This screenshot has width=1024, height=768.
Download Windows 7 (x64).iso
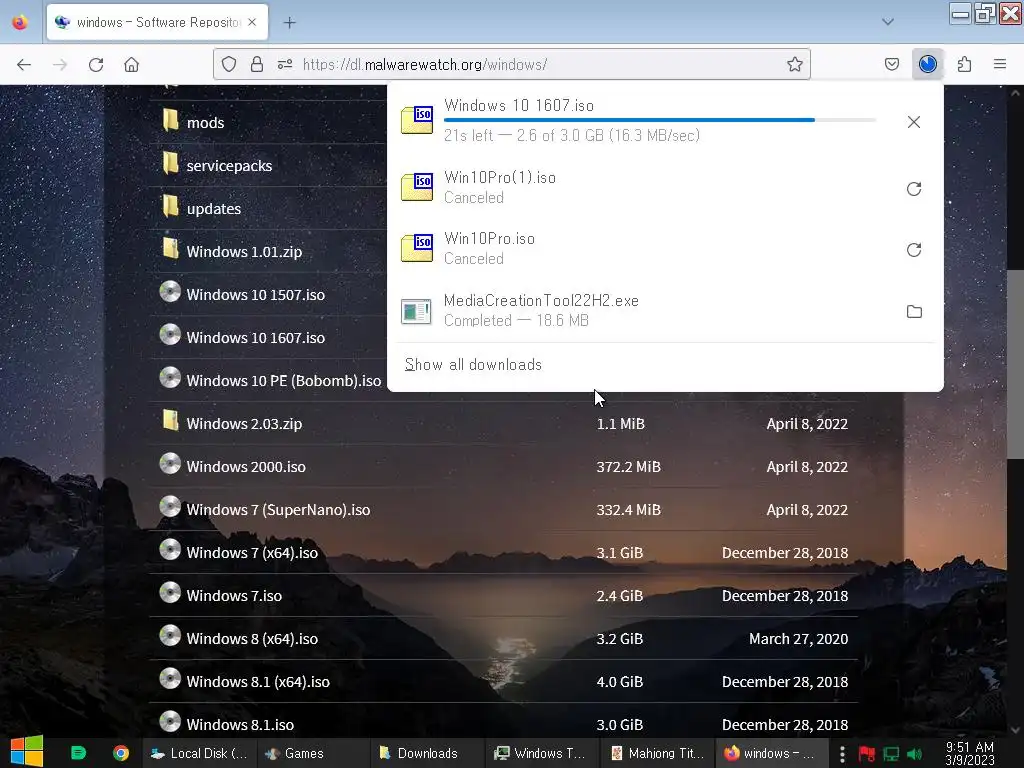click(x=252, y=553)
